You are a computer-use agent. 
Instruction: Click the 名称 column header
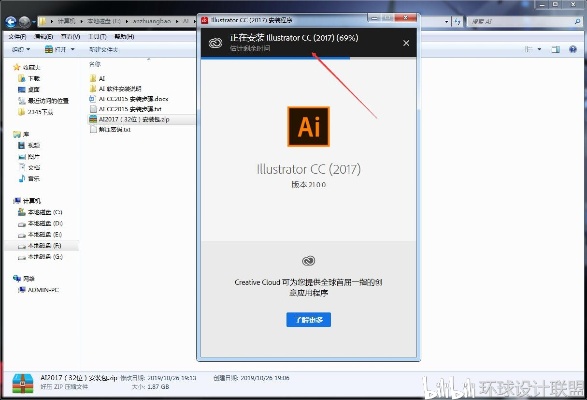pyautogui.click(x=95, y=64)
